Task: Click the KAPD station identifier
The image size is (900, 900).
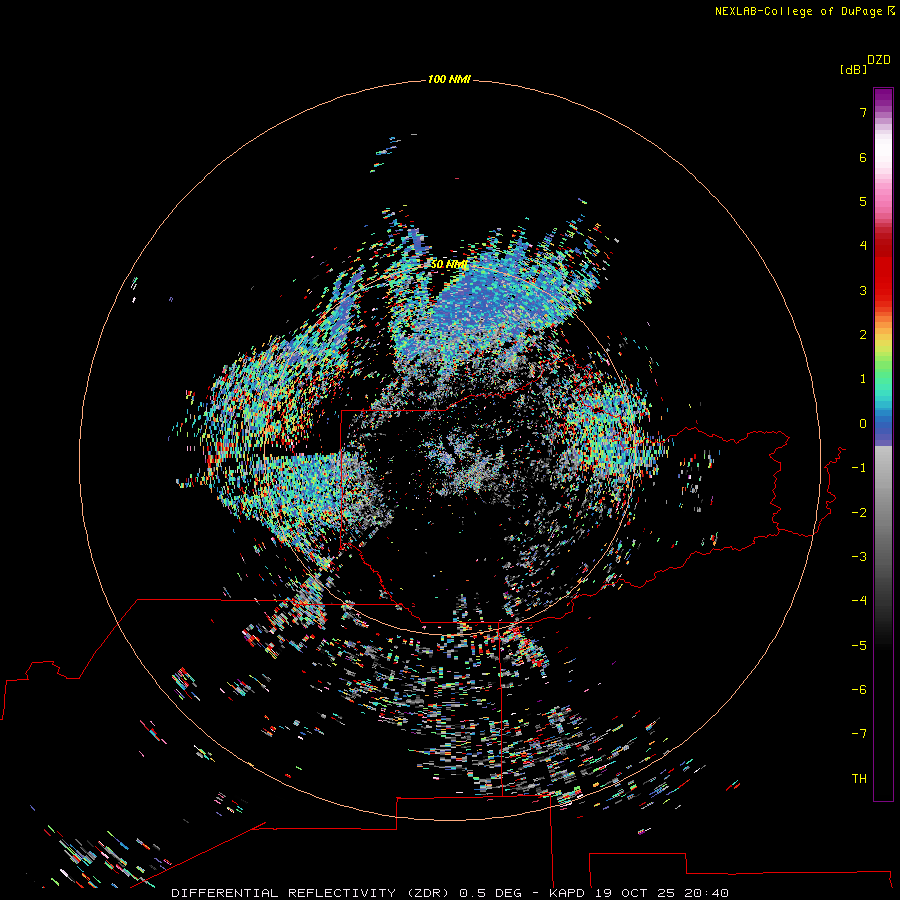Action: pos(567,893)
